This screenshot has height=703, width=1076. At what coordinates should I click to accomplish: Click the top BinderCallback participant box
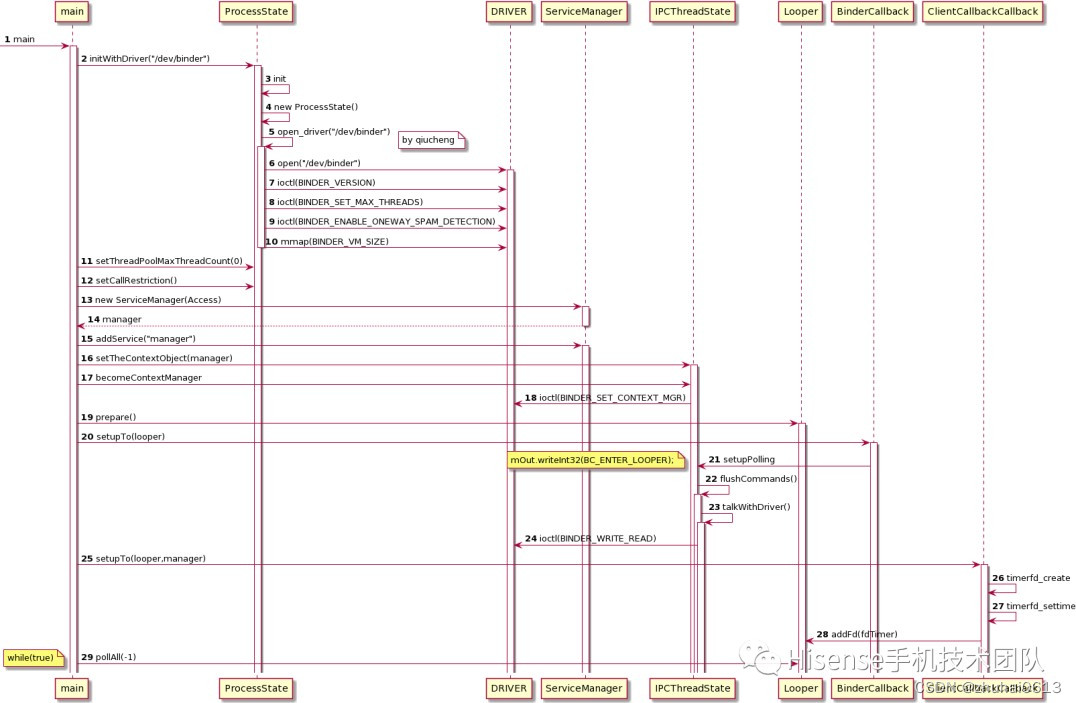(x=873, y=12)
